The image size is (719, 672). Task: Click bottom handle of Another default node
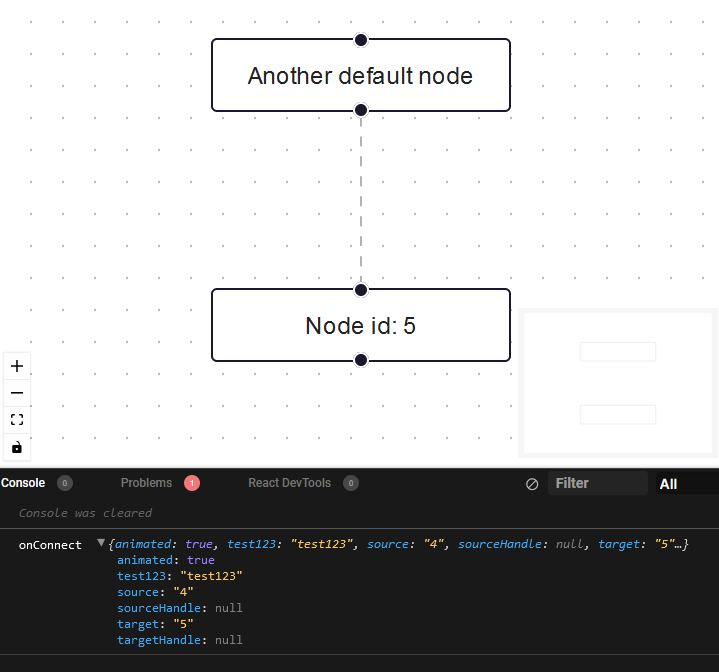[x=361, y=110]
